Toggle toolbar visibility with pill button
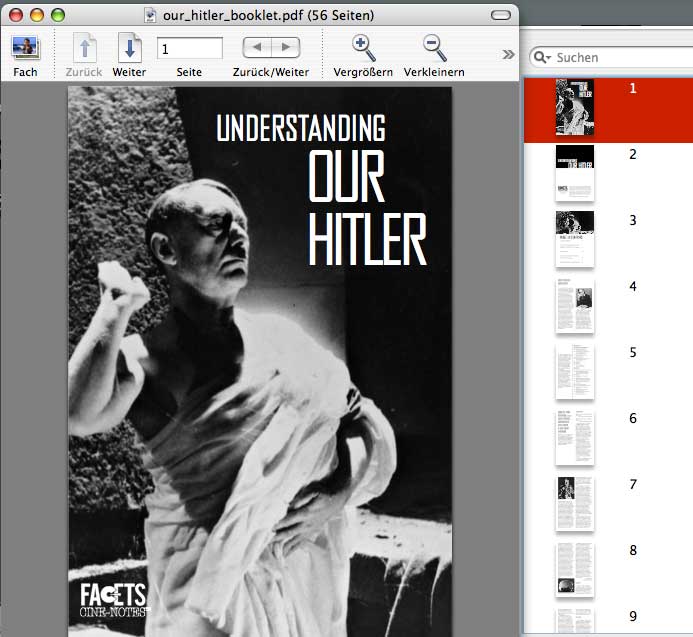 (500, 15)
